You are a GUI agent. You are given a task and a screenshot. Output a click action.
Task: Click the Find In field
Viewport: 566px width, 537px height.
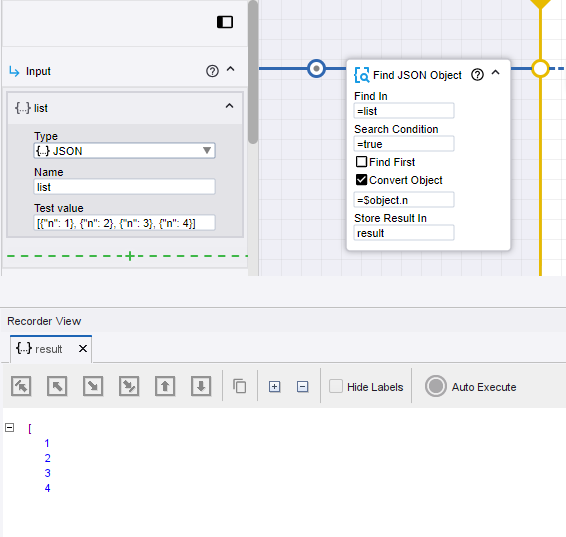pos(404,111)
